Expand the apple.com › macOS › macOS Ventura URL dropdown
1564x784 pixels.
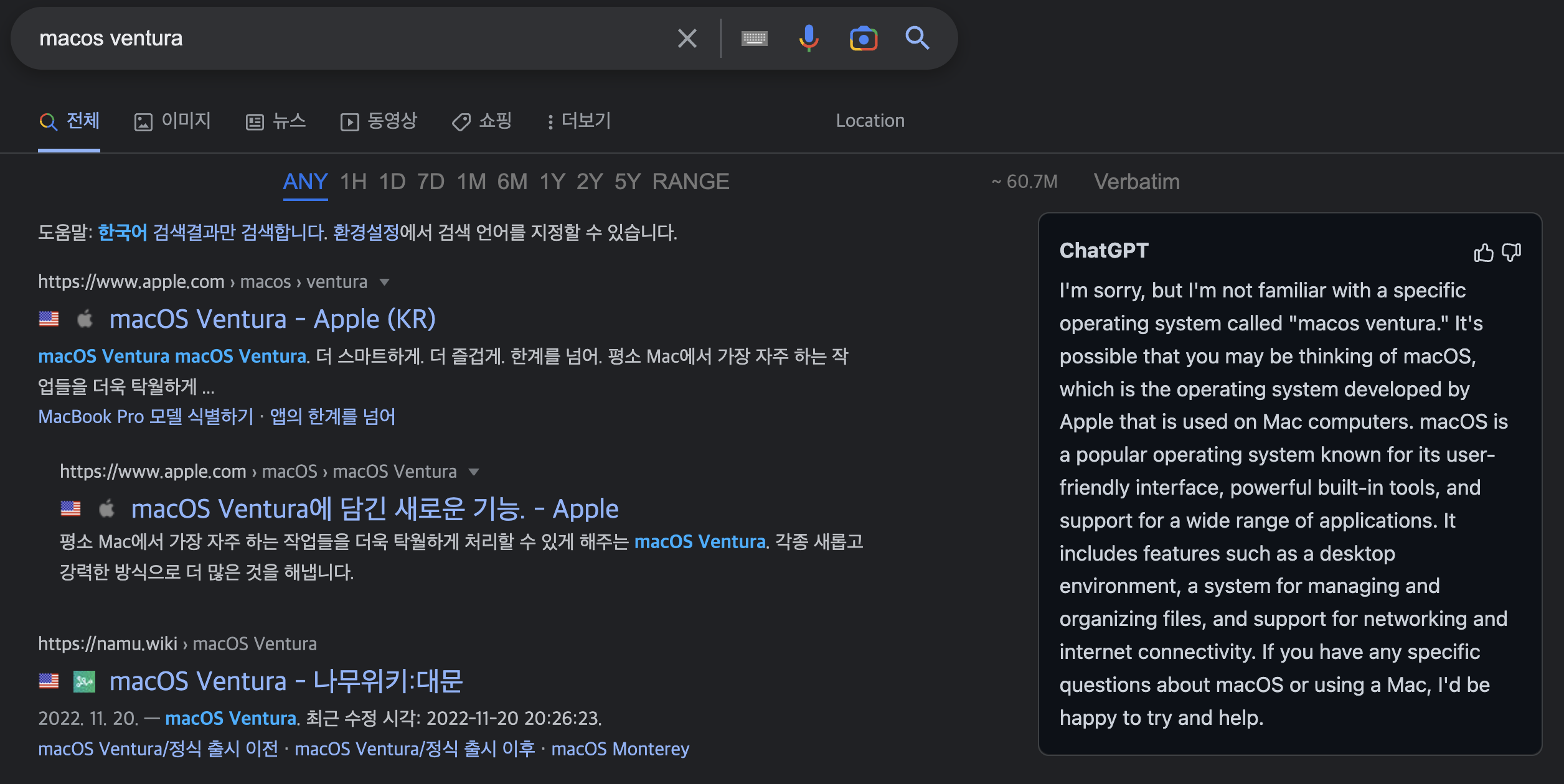(x=474, y=472)
